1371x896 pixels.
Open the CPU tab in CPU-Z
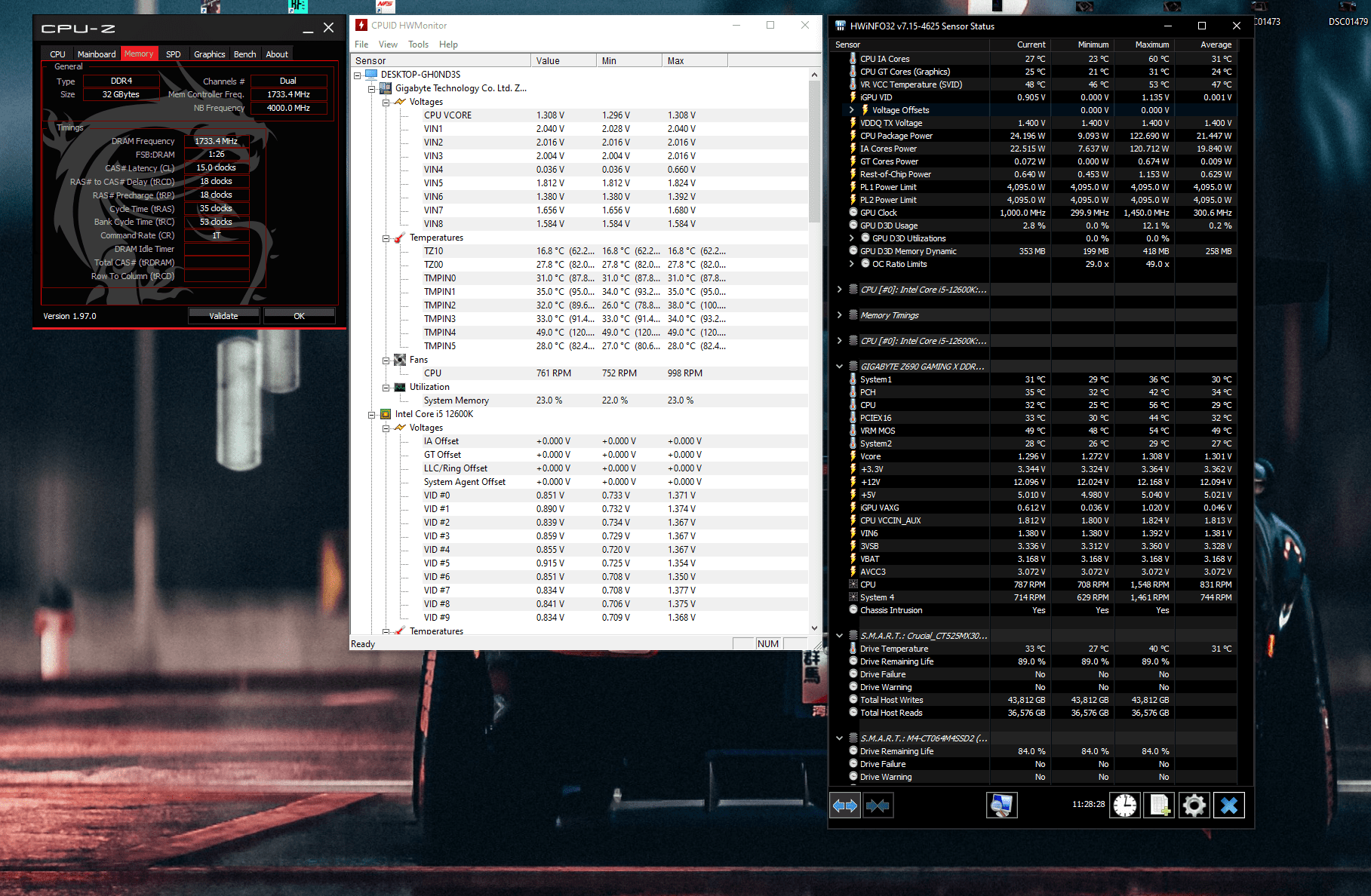pyautogui.click(x=57, y=54)
